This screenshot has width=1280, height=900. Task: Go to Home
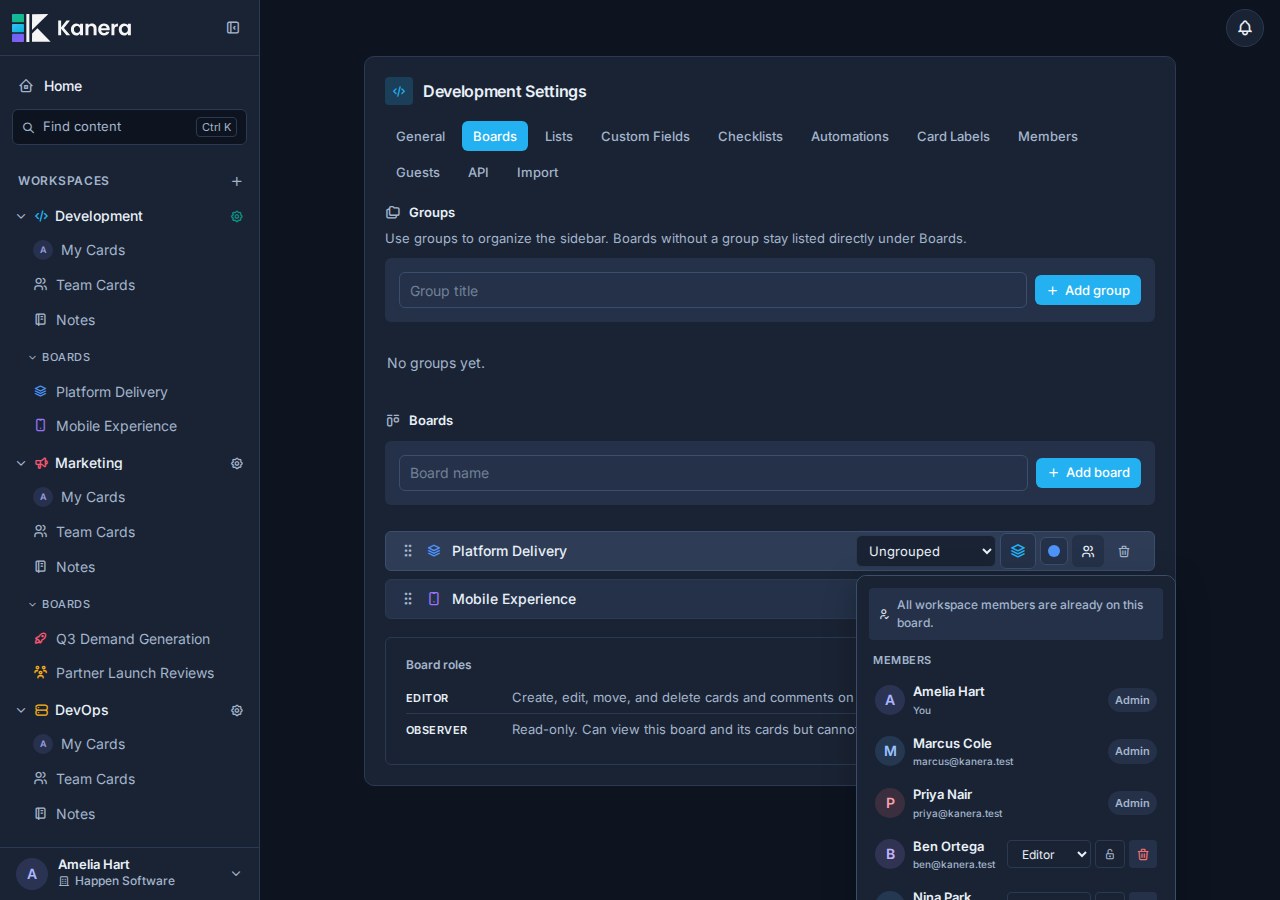tap(63, 86)
